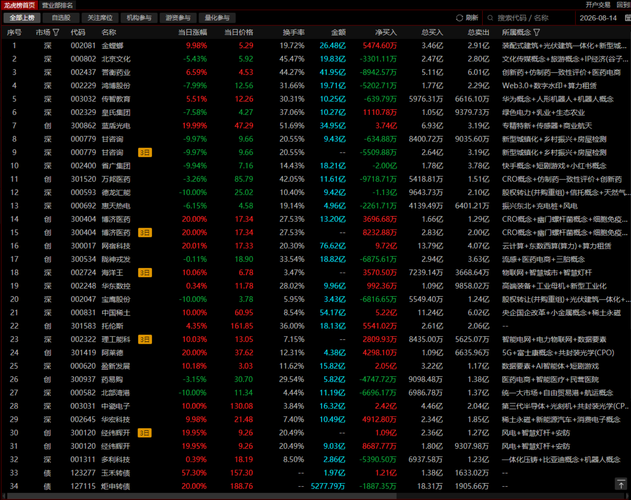Select bond code 123277 row

(316, 473)
